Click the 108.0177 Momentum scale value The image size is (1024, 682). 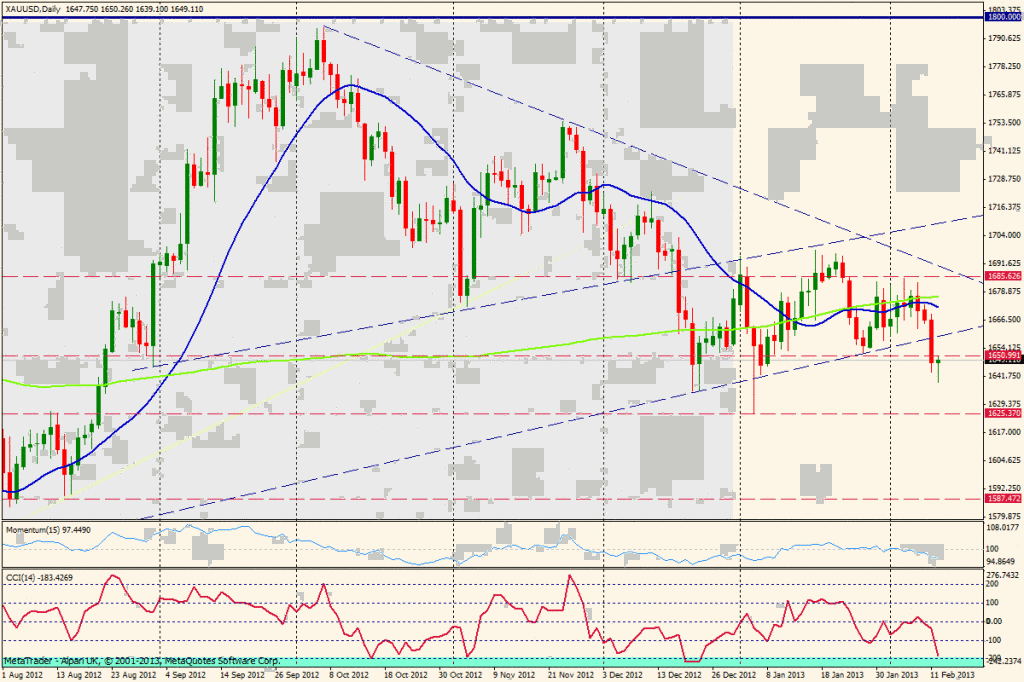pos(1003,526)
